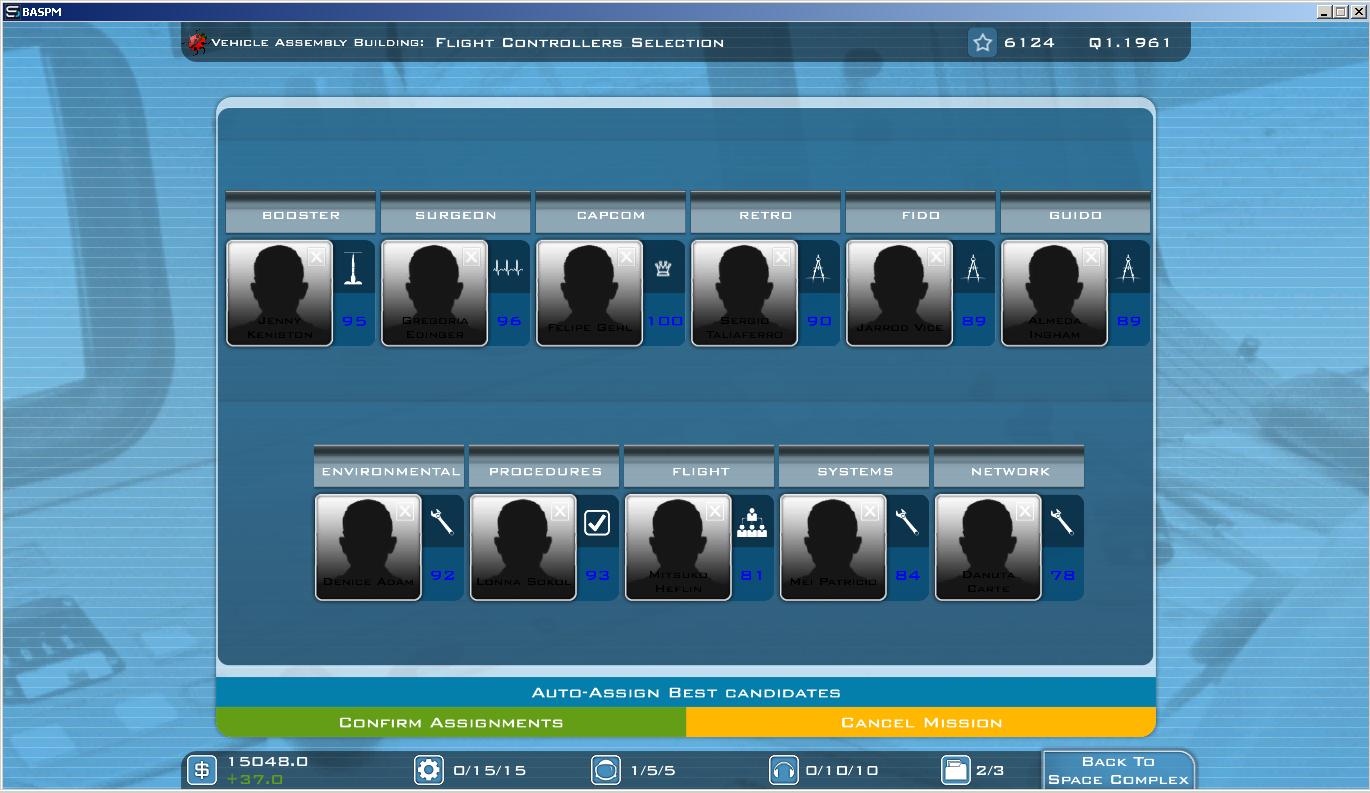Remove Gregoria Edinger from the Surgeon slot

(x=471, y=257)
